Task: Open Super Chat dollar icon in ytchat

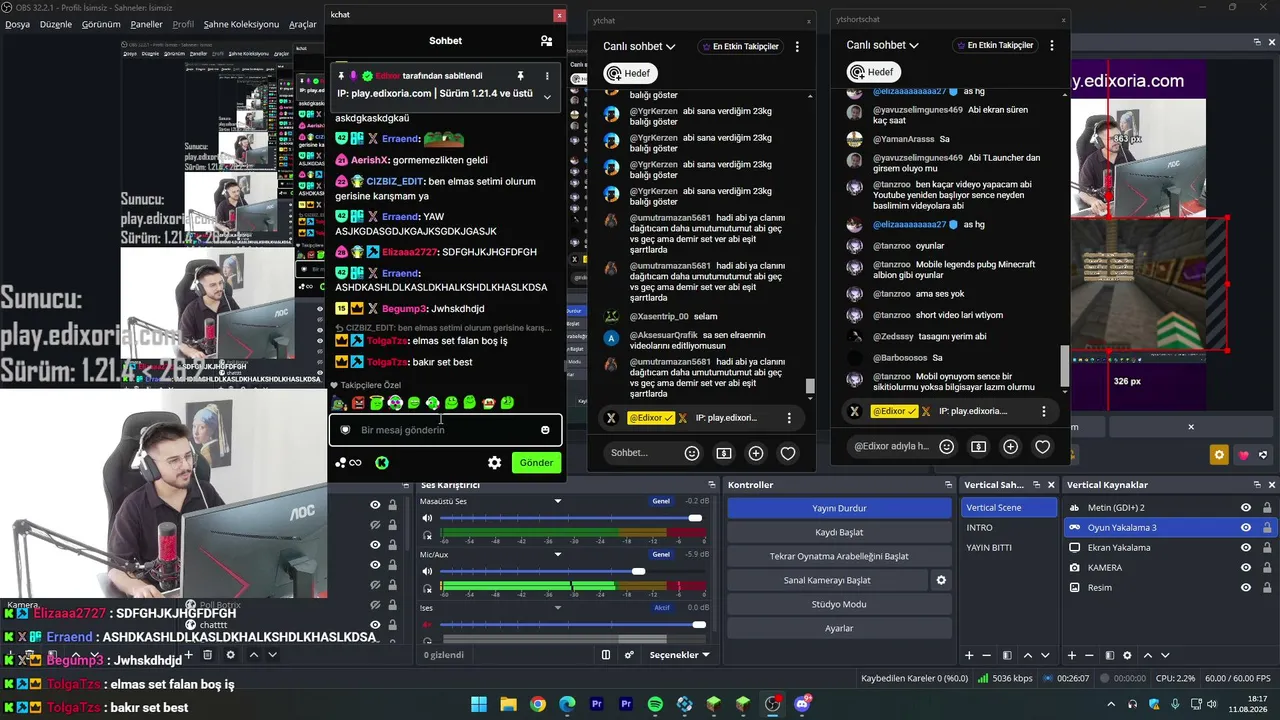Action: (x=724, y=453)
